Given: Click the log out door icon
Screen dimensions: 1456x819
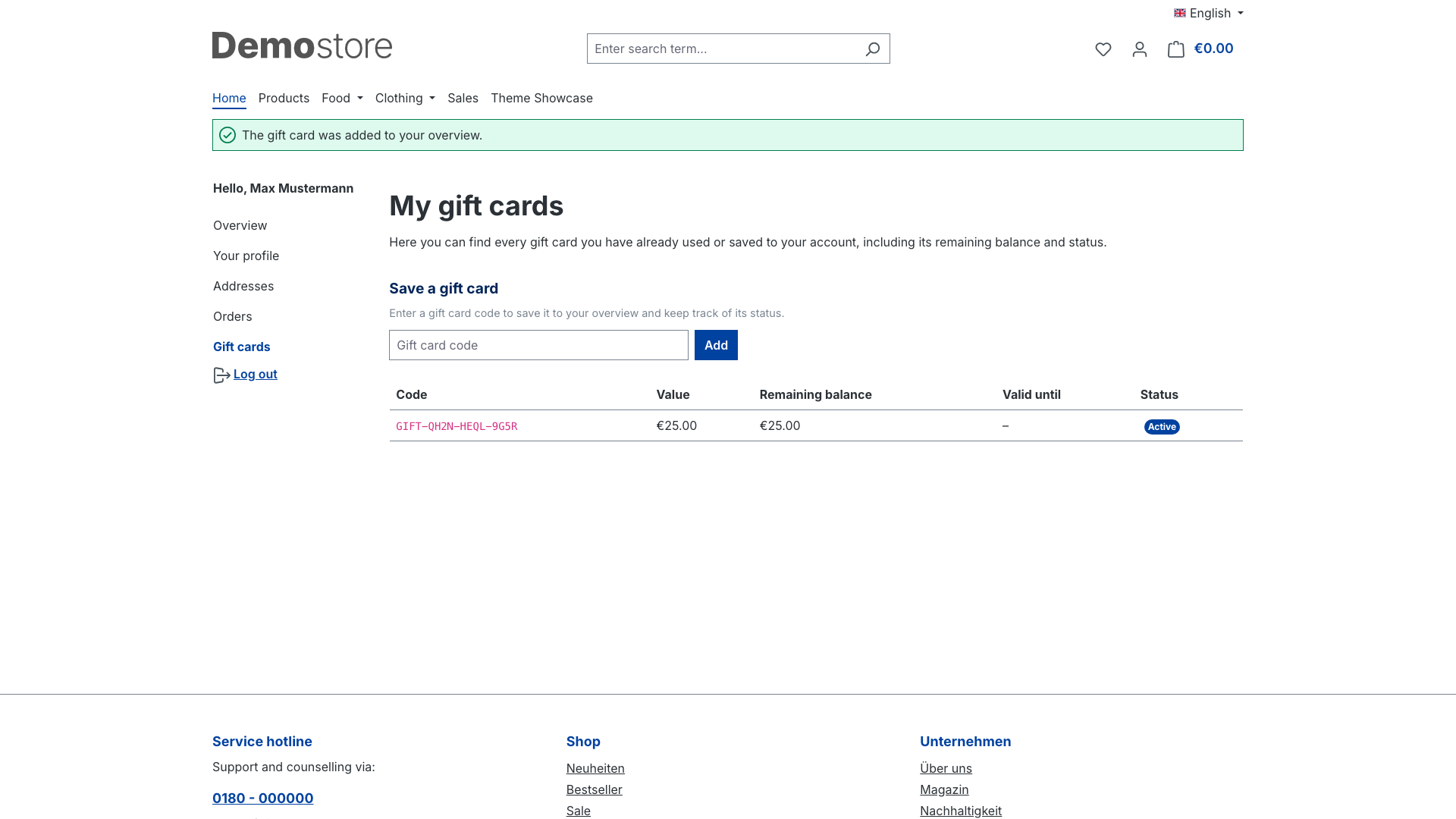Looking at the screenshot, I should 221,375.
